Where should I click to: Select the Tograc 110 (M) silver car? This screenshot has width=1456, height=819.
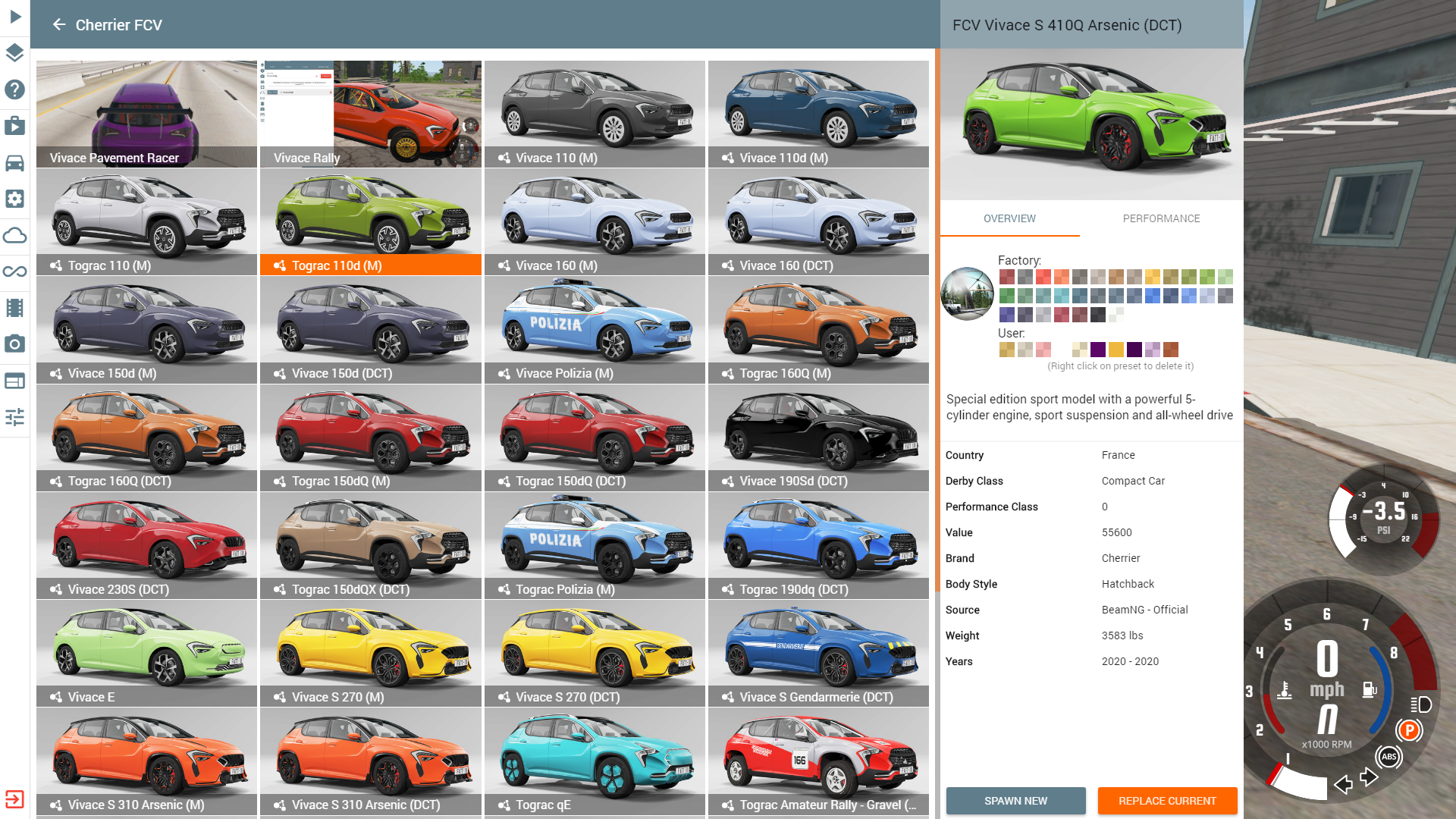(146, 221)
